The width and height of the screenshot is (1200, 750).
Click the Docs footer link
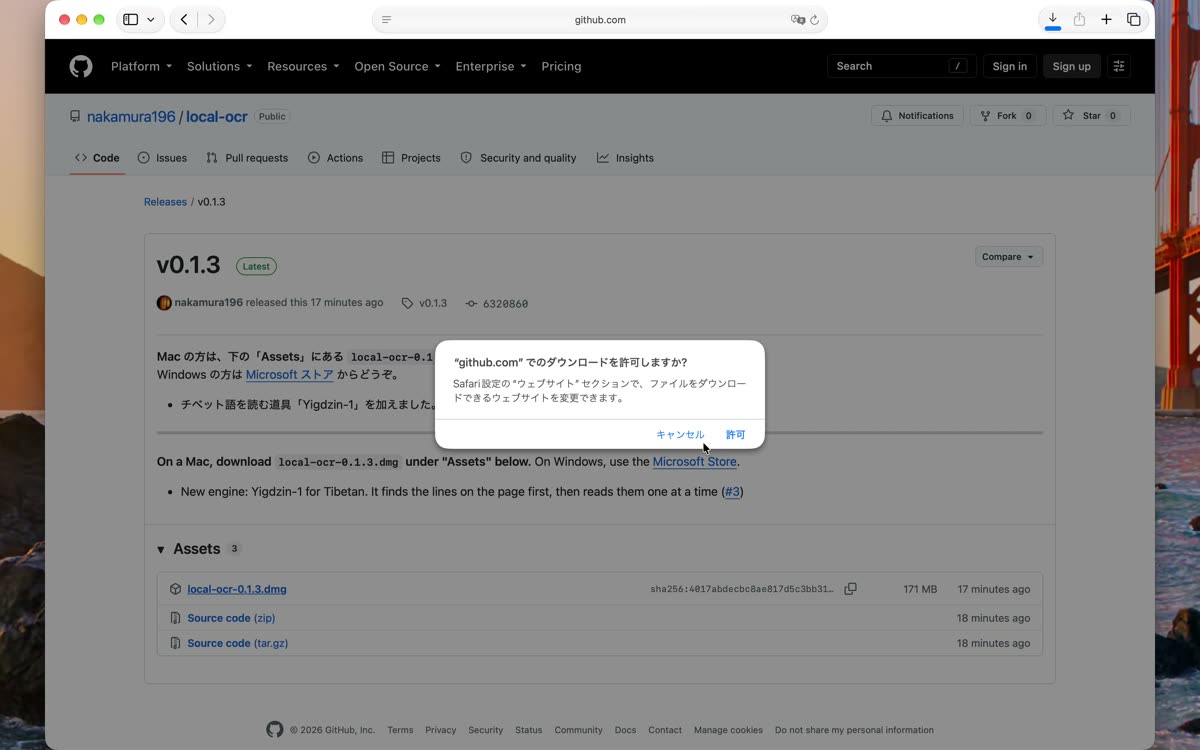pos(625,730)
